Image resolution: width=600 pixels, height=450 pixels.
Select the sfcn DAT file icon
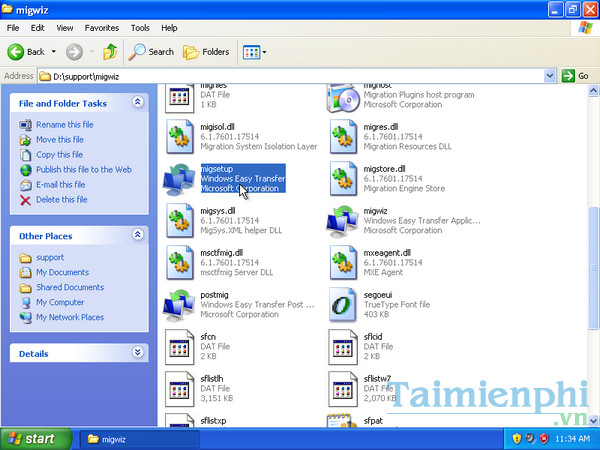point(179,347)
